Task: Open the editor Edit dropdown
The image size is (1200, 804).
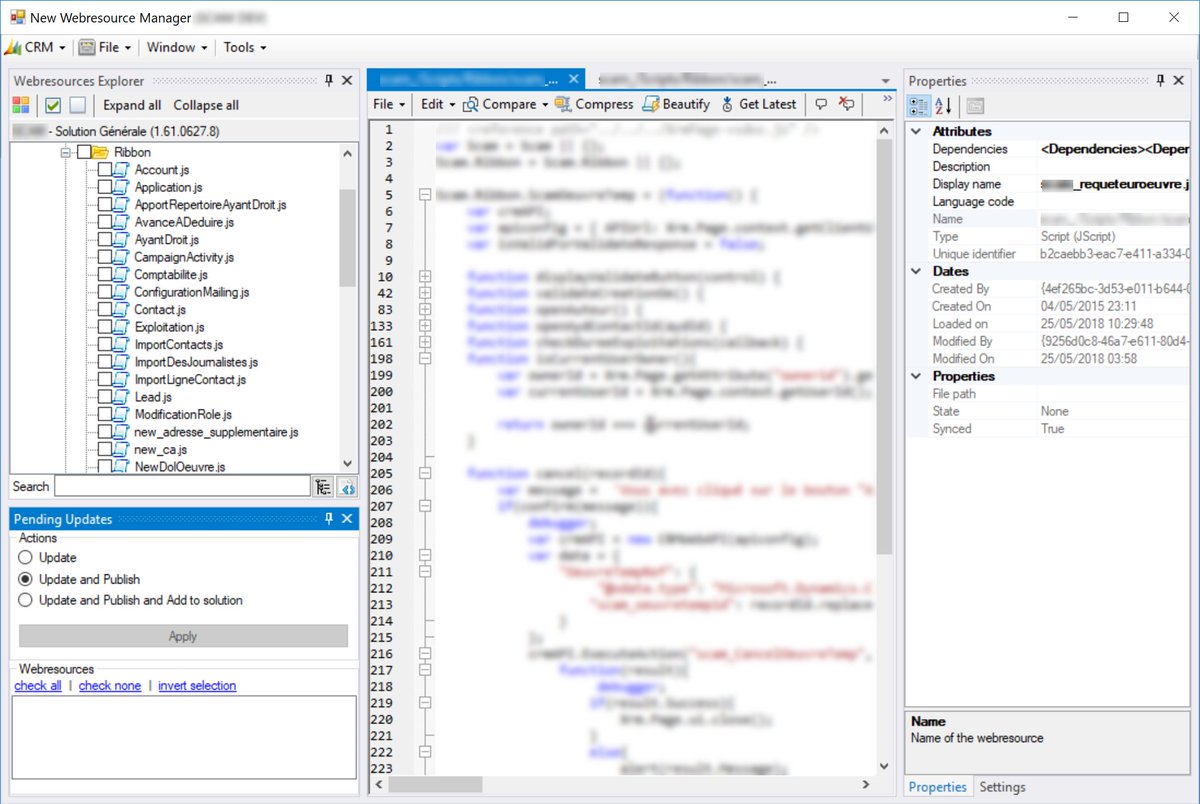Action: point(437,104)
